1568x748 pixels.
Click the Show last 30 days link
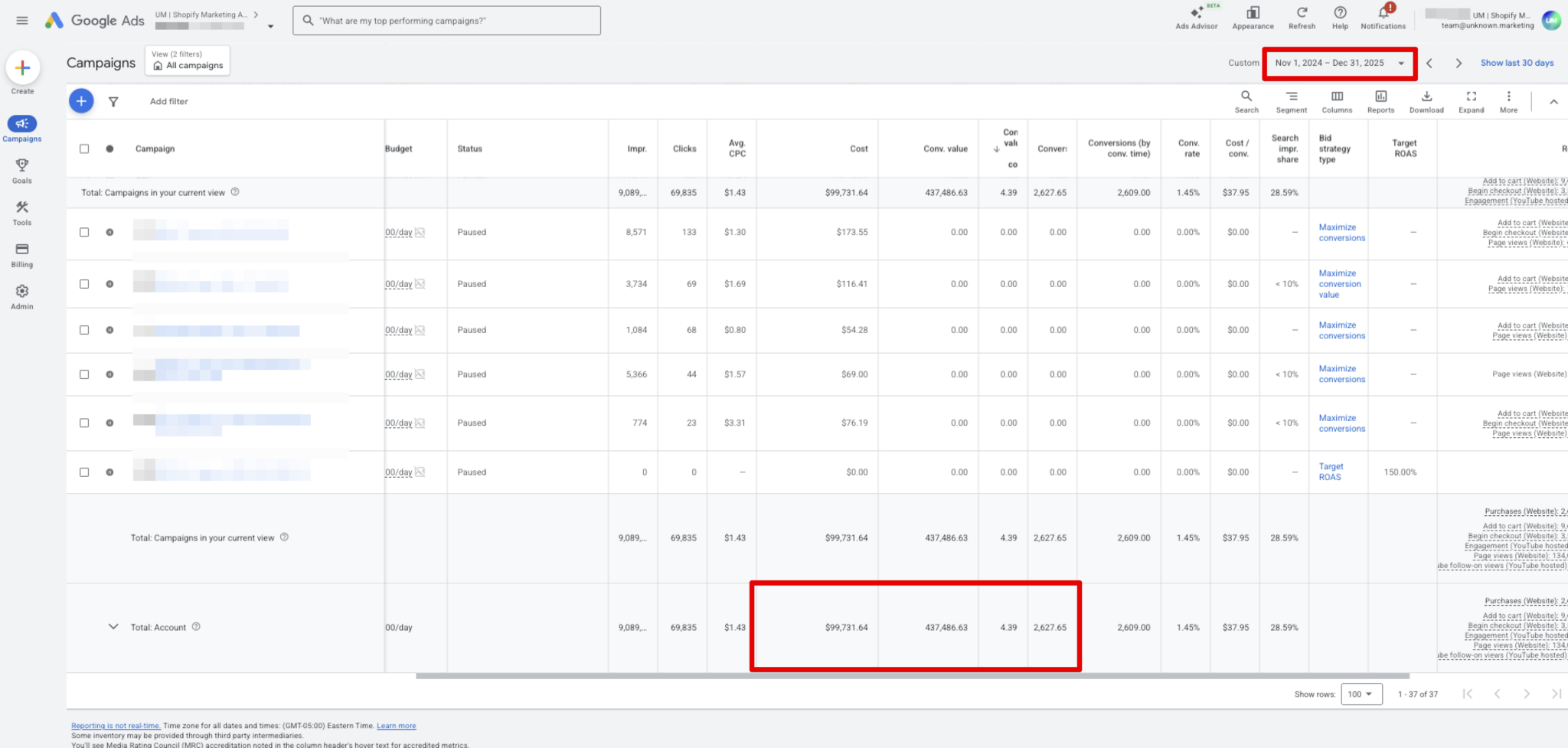pyautogui.click(x=1516, y=64)
